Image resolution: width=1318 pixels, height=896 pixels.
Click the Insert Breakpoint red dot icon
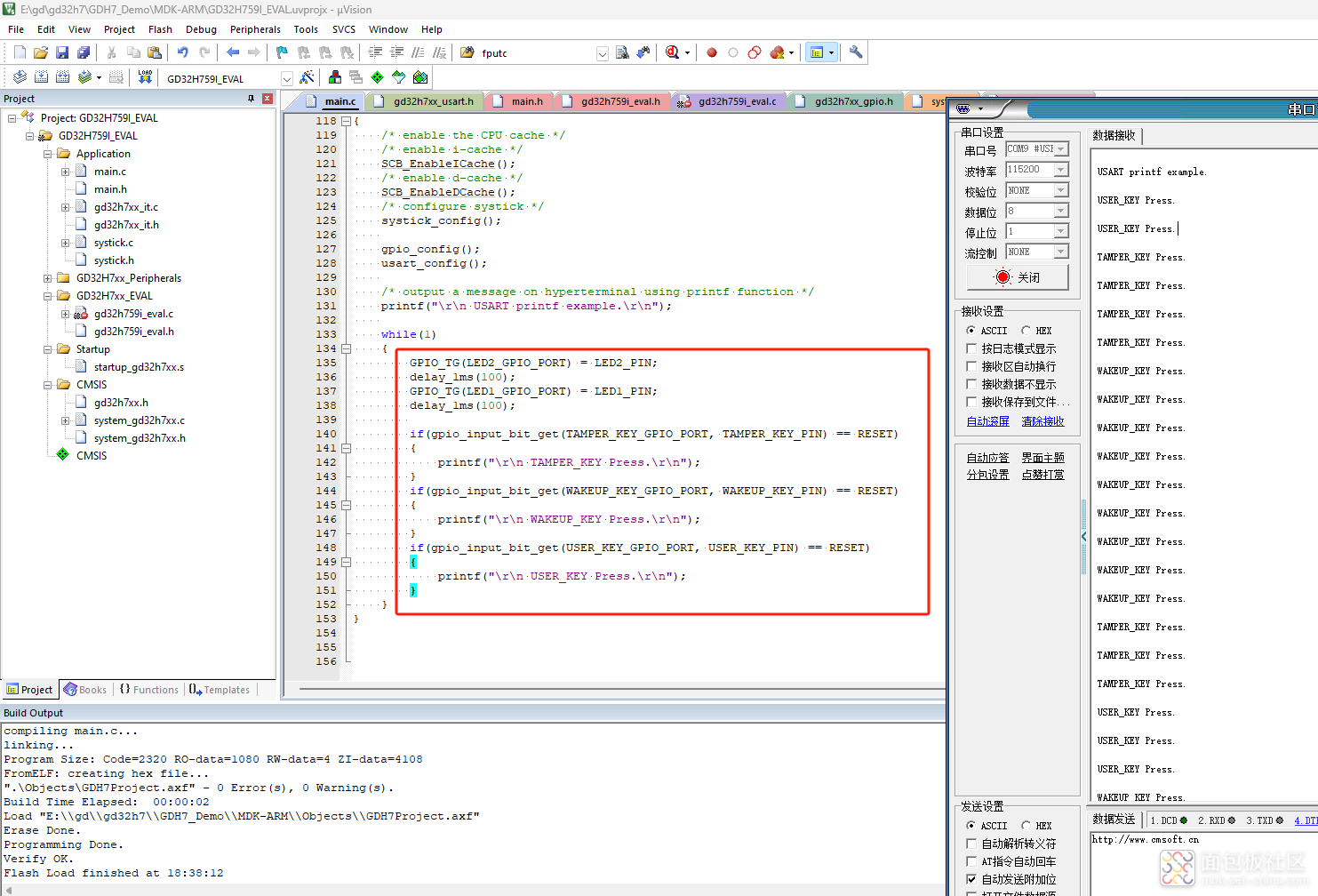click(712, 52)
